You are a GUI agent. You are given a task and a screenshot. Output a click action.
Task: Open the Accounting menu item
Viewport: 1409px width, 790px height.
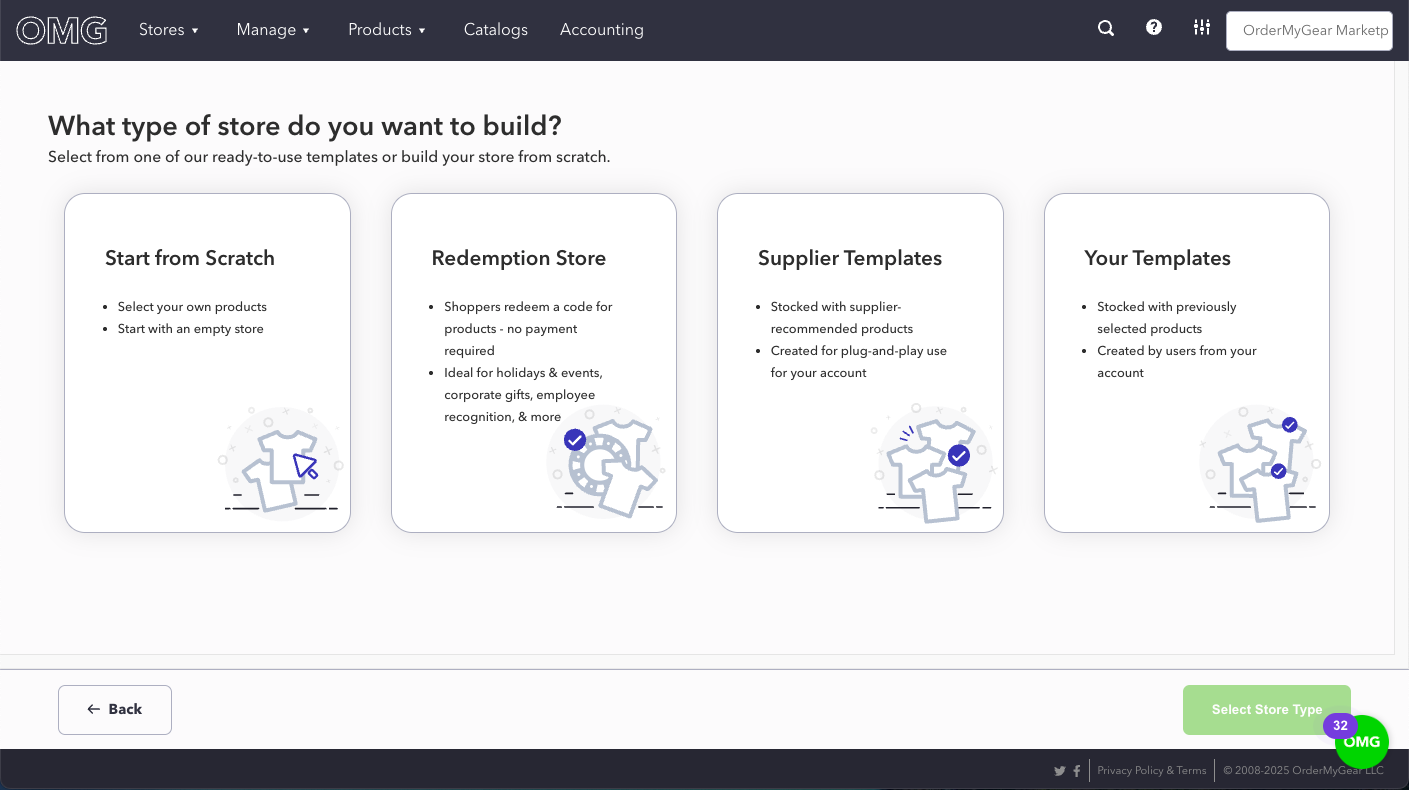[x=602, y=30]
